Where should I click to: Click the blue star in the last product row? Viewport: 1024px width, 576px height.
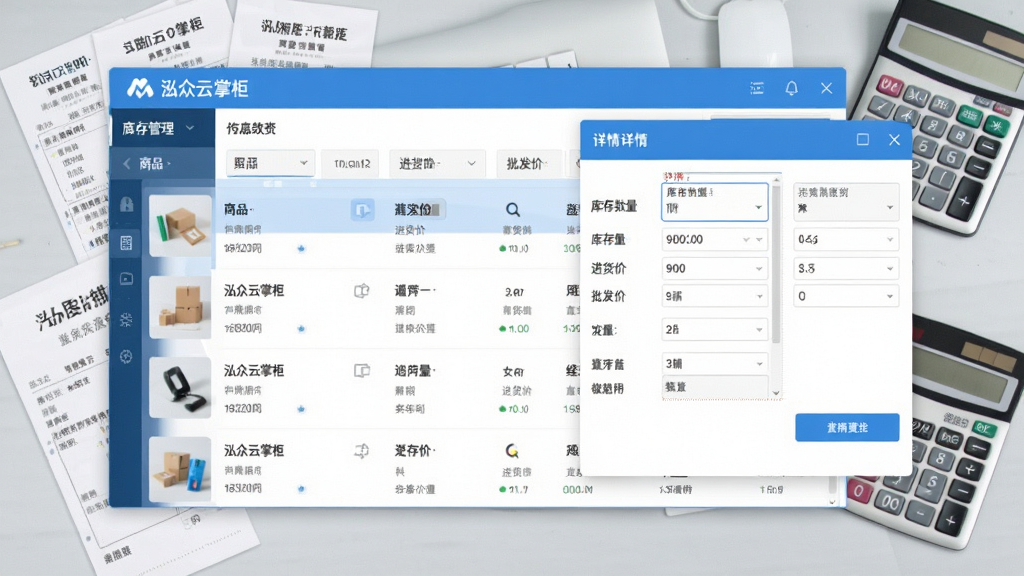pyautogui.click(x=301, y=488)
